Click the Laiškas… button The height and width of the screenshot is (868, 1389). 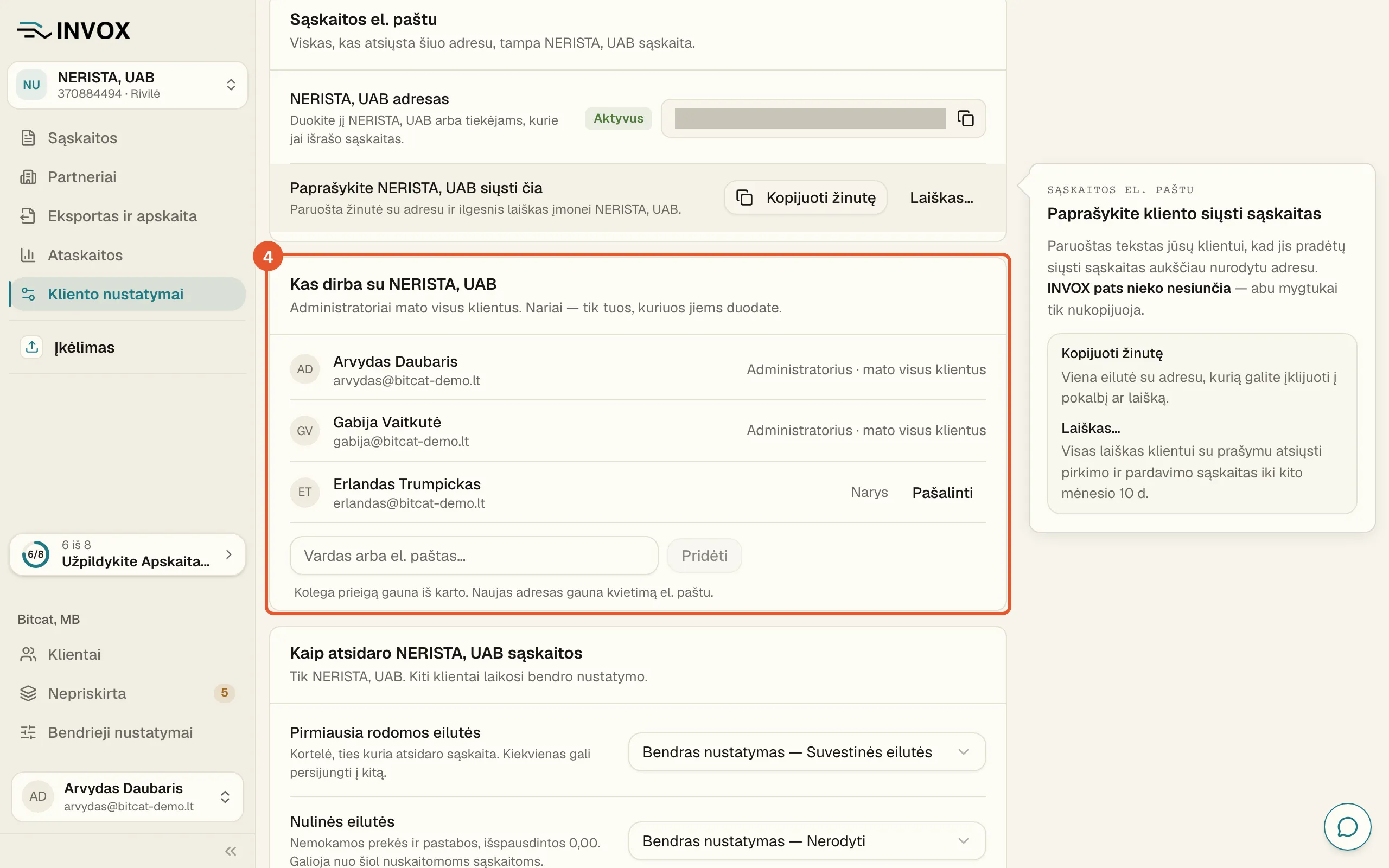click(x=941, y=197)
